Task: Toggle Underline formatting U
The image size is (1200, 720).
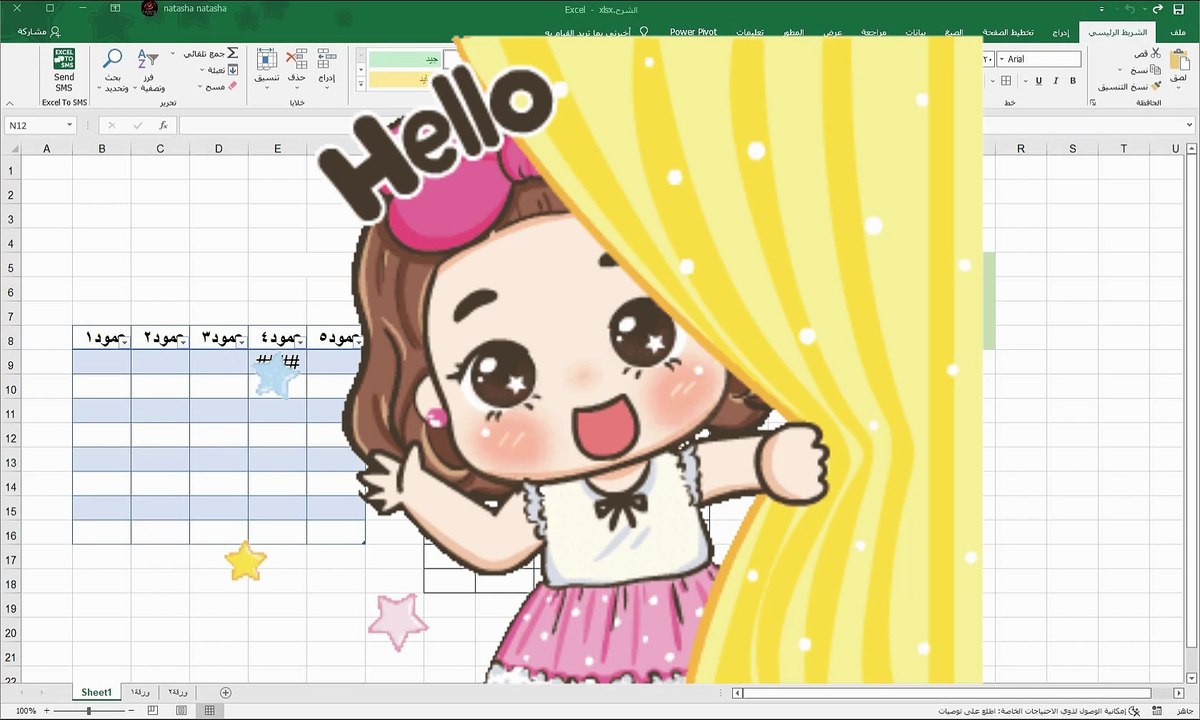Action: (x=1039, y=81)
